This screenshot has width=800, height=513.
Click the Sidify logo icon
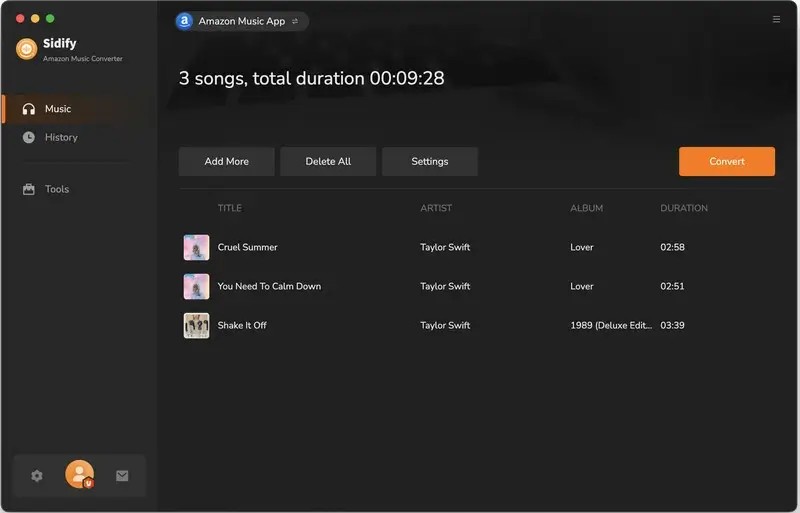click(27, 49)
